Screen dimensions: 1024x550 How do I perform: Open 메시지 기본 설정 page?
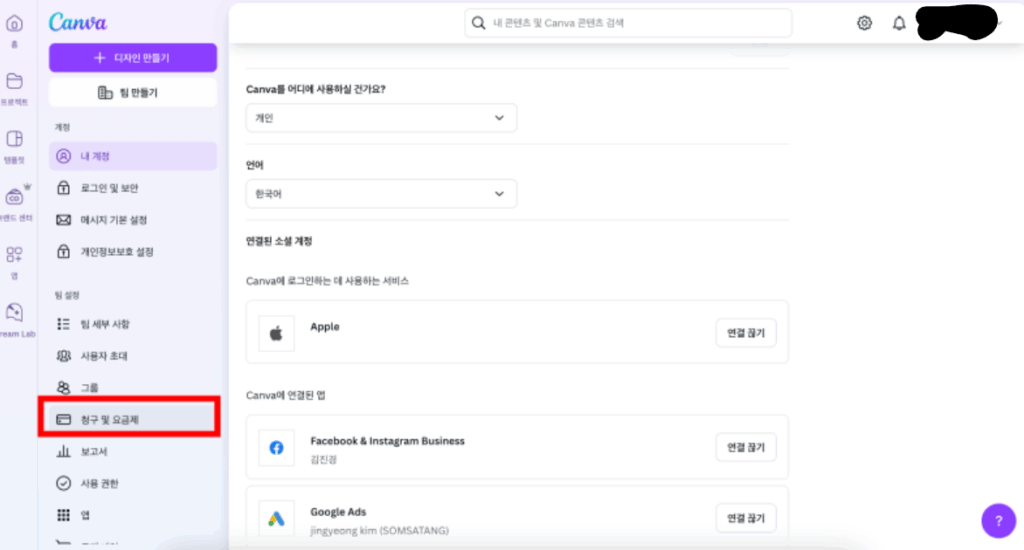(133, 220)
